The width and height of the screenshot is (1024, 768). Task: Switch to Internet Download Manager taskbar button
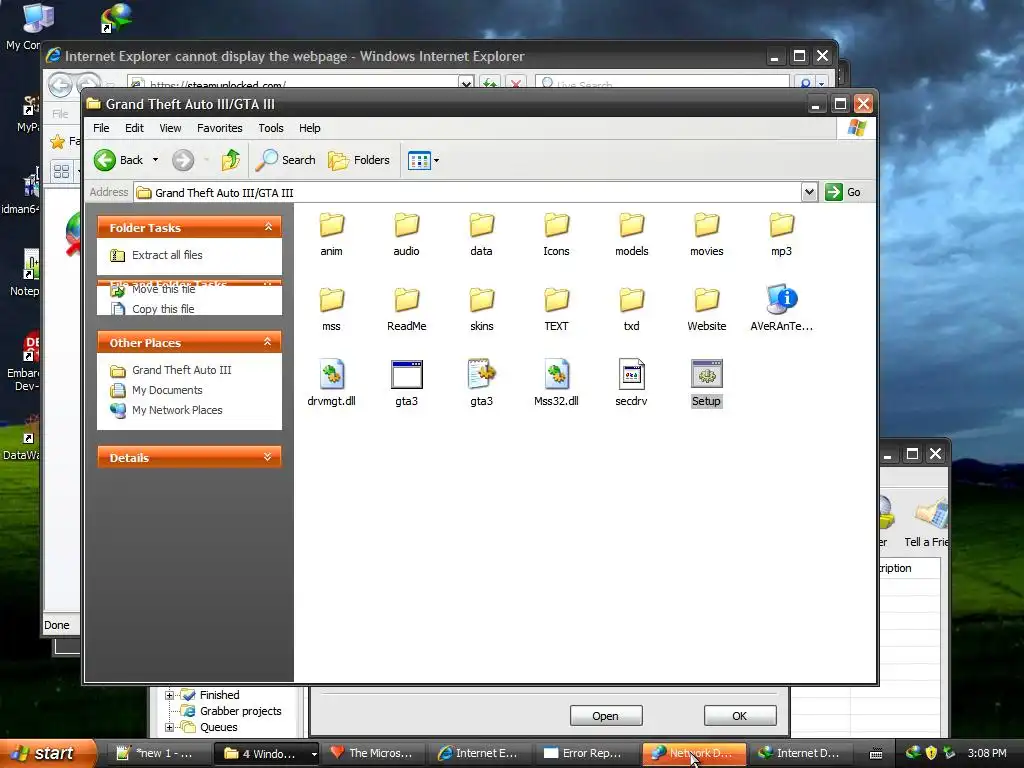click(x=800, y=753)
